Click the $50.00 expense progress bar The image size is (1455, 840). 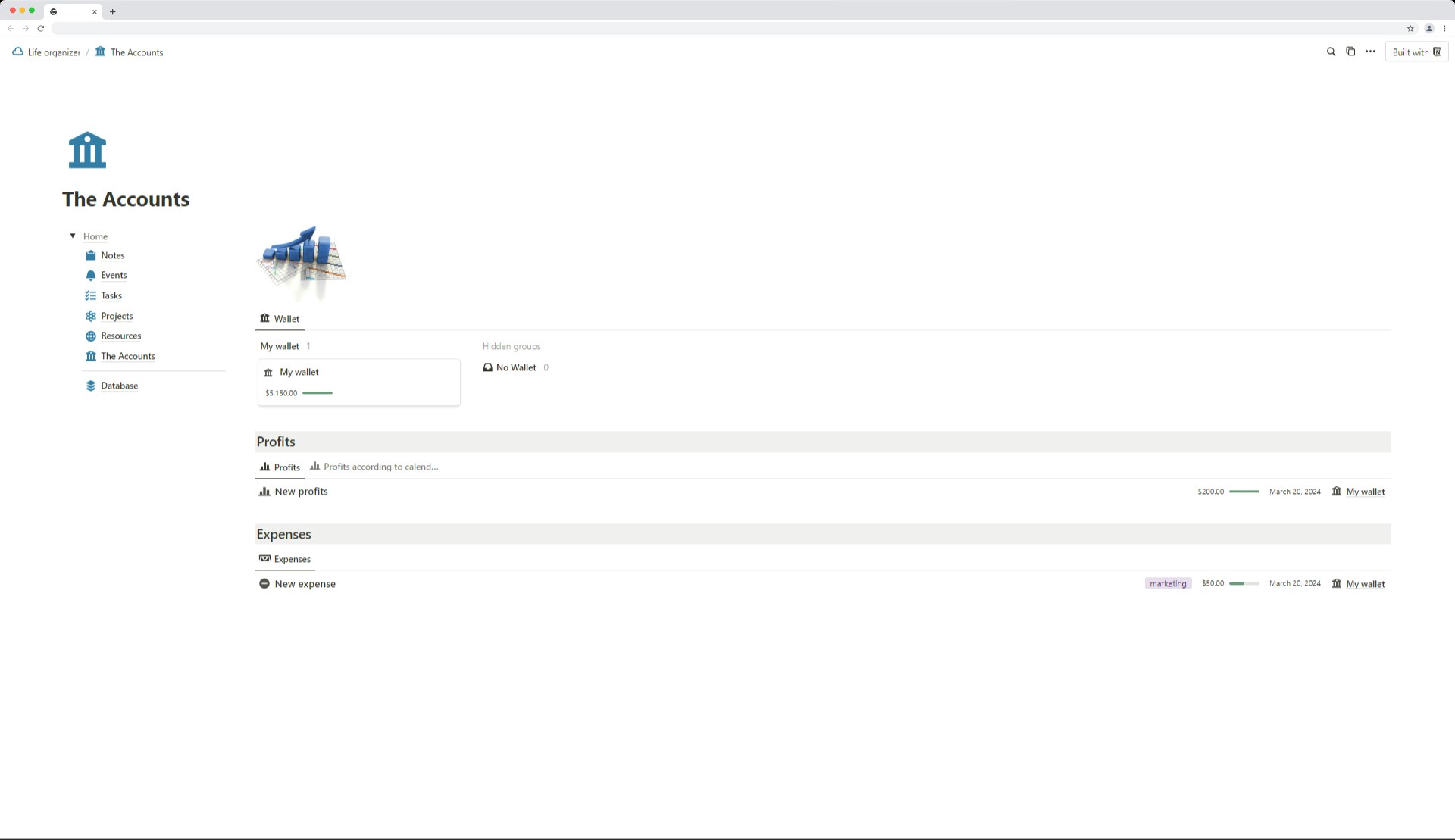(x=1244, y=584)
